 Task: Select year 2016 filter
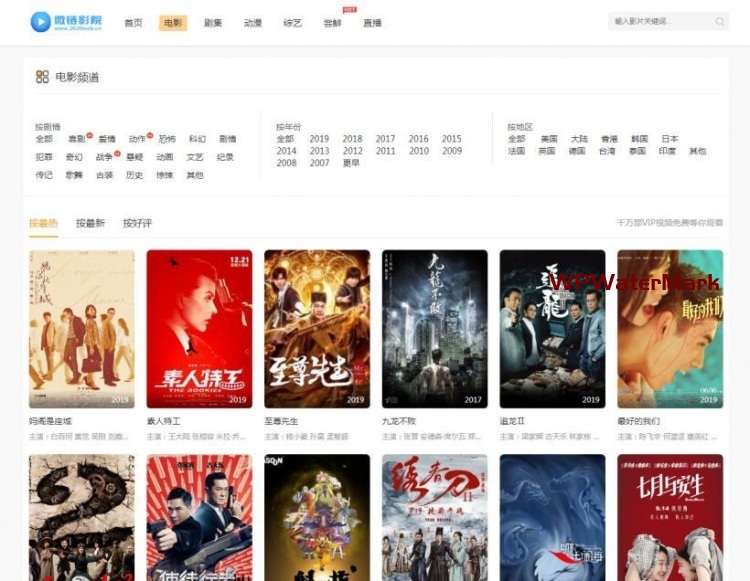[x=419, y=139]
